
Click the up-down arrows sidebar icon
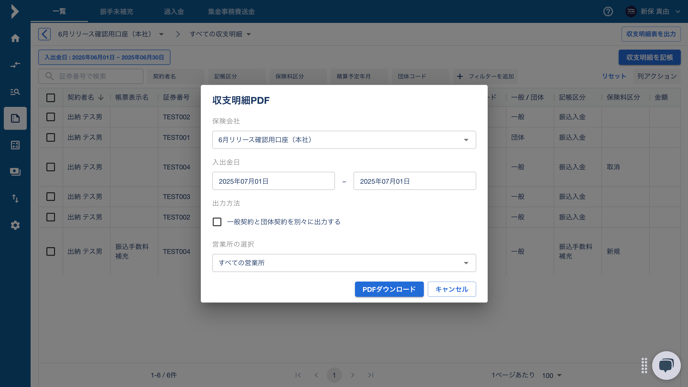click(15, 199)
